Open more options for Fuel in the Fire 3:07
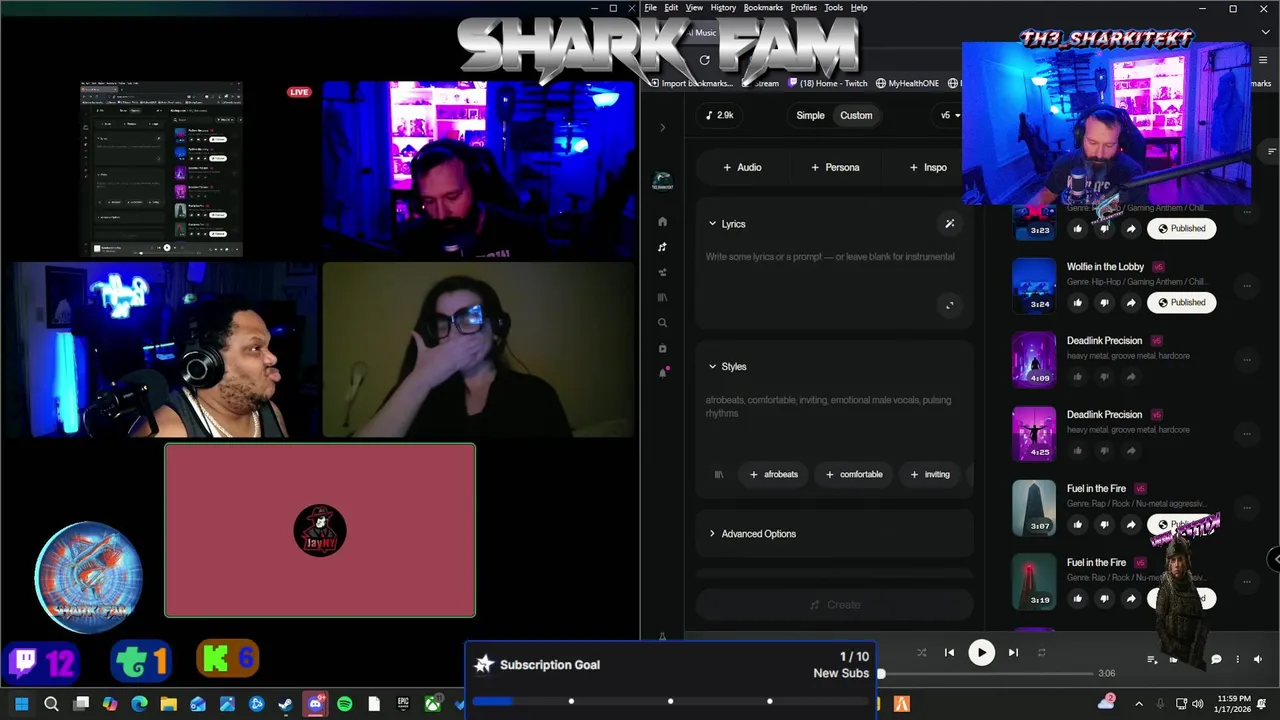Image resolution: width=1280 pixels, height=720 pixels. pyautogui.click(x=1247, y=507)
